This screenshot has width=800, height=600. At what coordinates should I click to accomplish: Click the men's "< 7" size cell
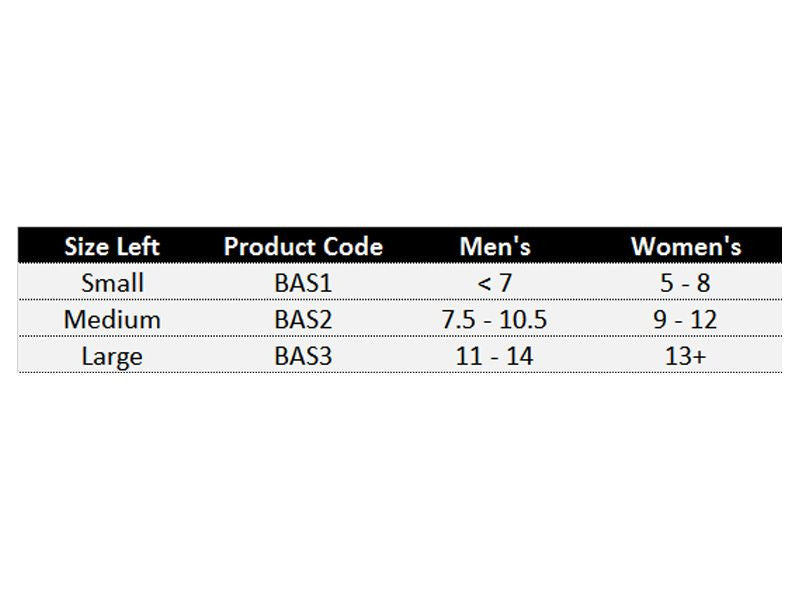(x=494, y=283)
